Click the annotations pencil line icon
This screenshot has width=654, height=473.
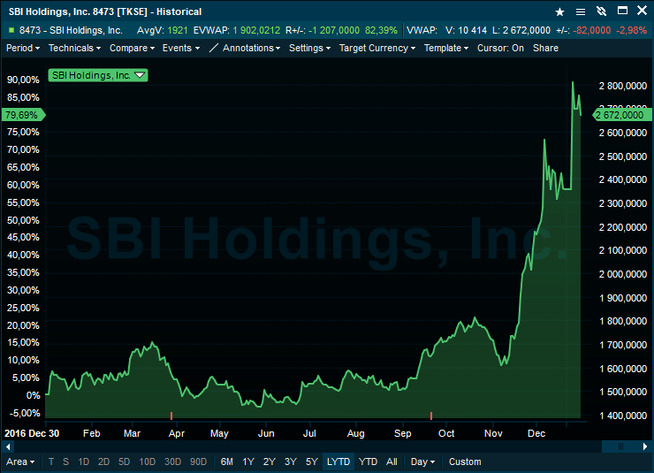[x=214, y=48]
